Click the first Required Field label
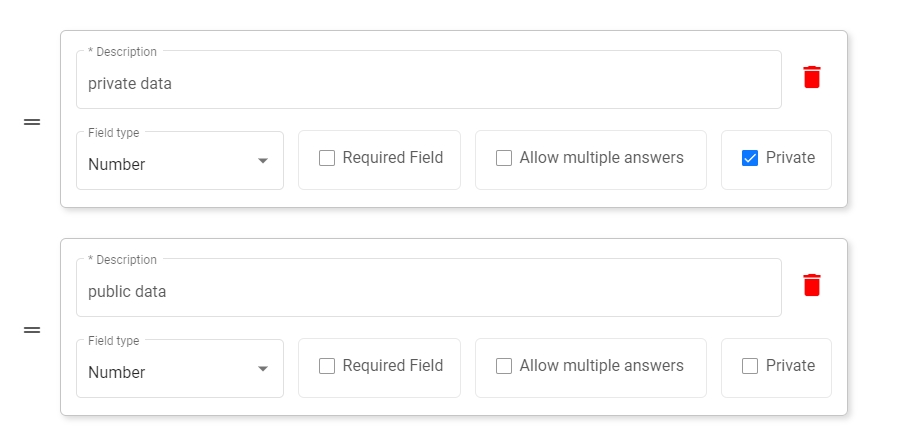Viewport: 905px width, 442px height. [392, 158]
